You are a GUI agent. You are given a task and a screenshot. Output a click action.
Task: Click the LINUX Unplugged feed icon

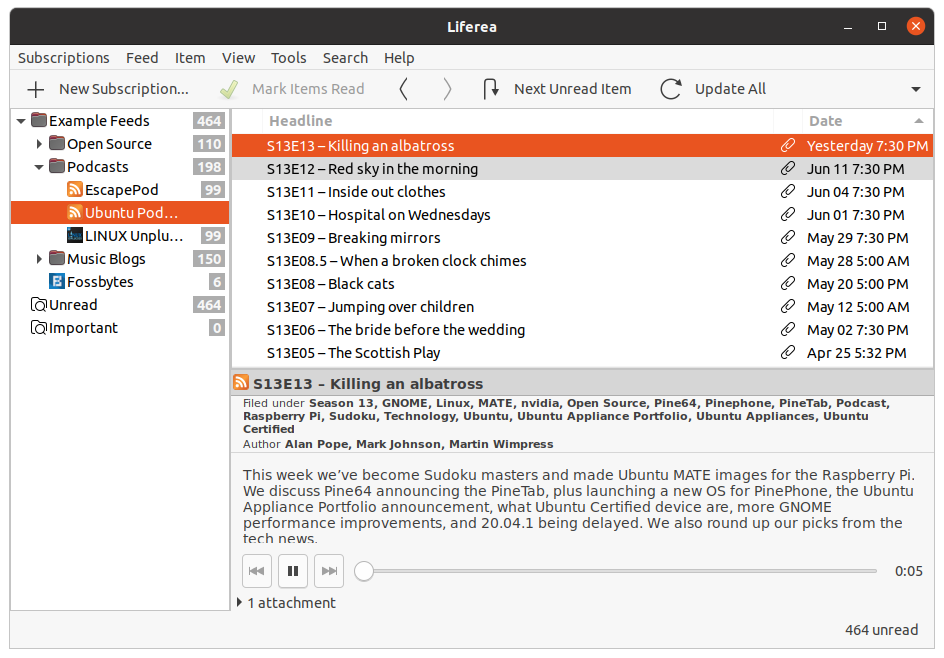[x=75, y=235]
